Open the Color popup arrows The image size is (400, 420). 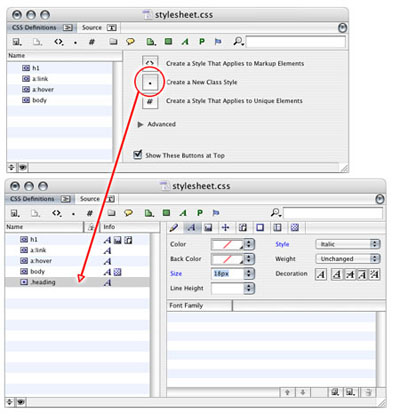[249, 244]
